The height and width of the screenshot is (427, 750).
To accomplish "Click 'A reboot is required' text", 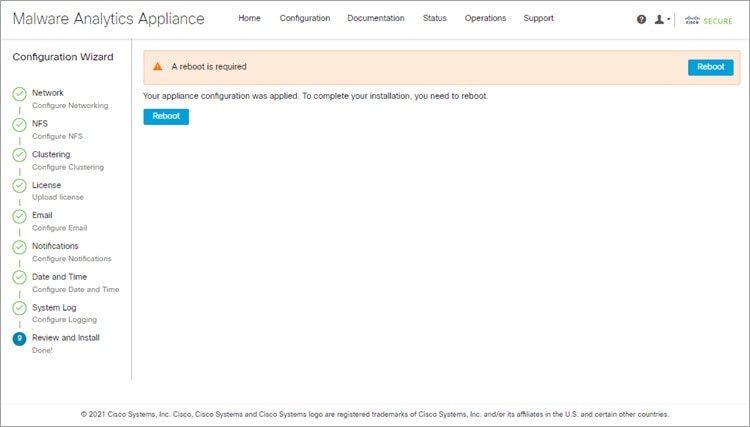I will pyautogui.click(x=209, y=66).
